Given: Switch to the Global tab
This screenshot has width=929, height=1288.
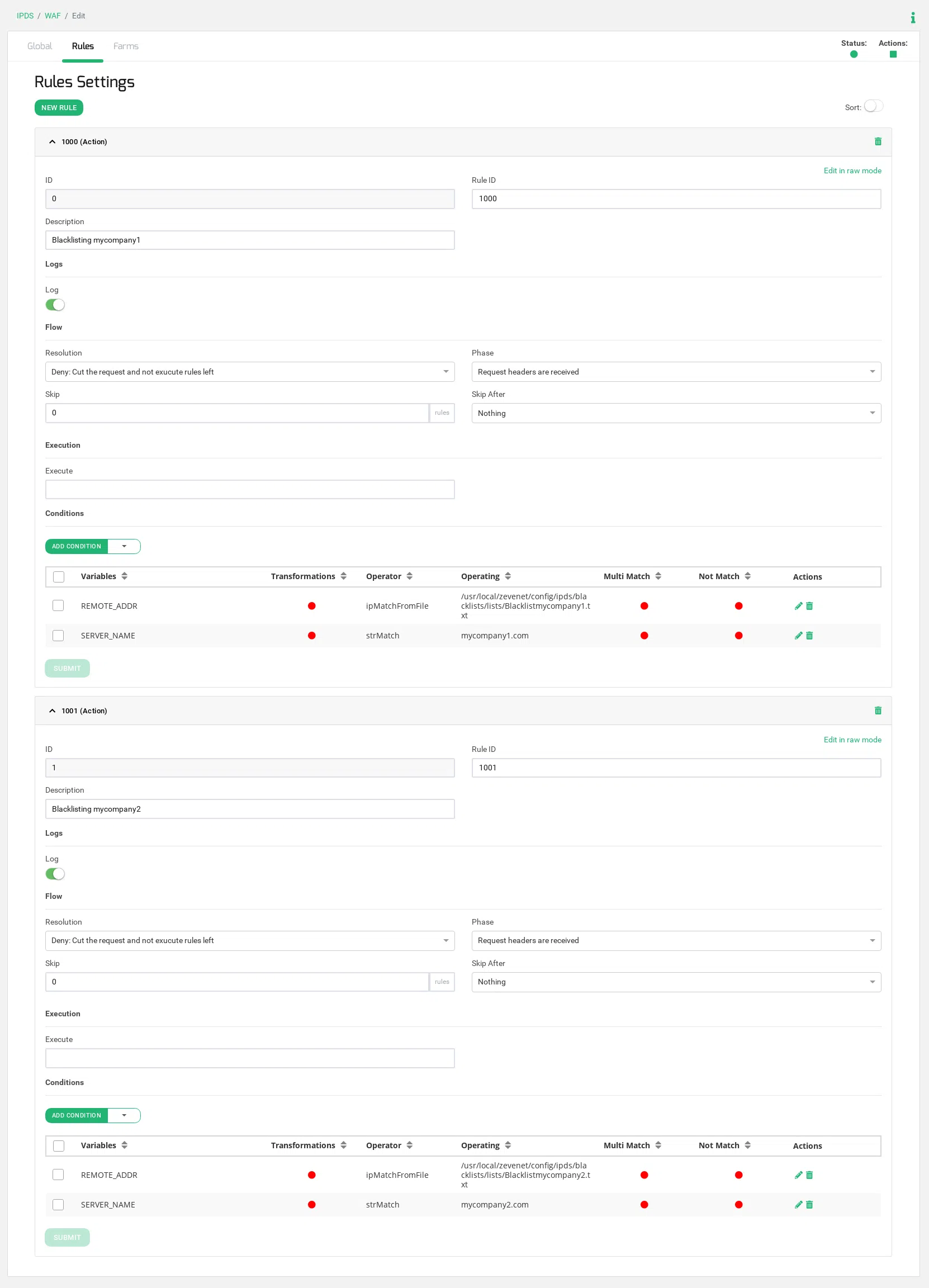Looking at the screenshot, I should (x=39, y=46).
